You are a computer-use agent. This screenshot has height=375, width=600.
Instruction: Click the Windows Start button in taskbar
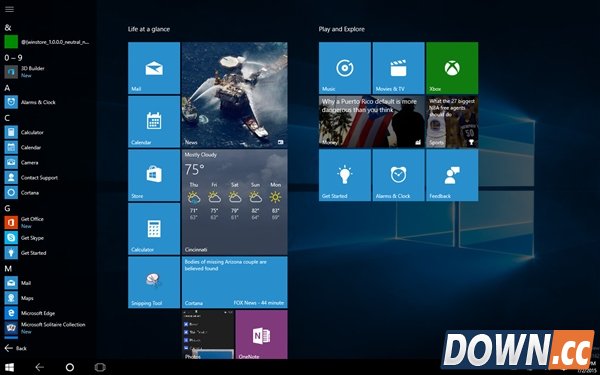click(10, 367)
